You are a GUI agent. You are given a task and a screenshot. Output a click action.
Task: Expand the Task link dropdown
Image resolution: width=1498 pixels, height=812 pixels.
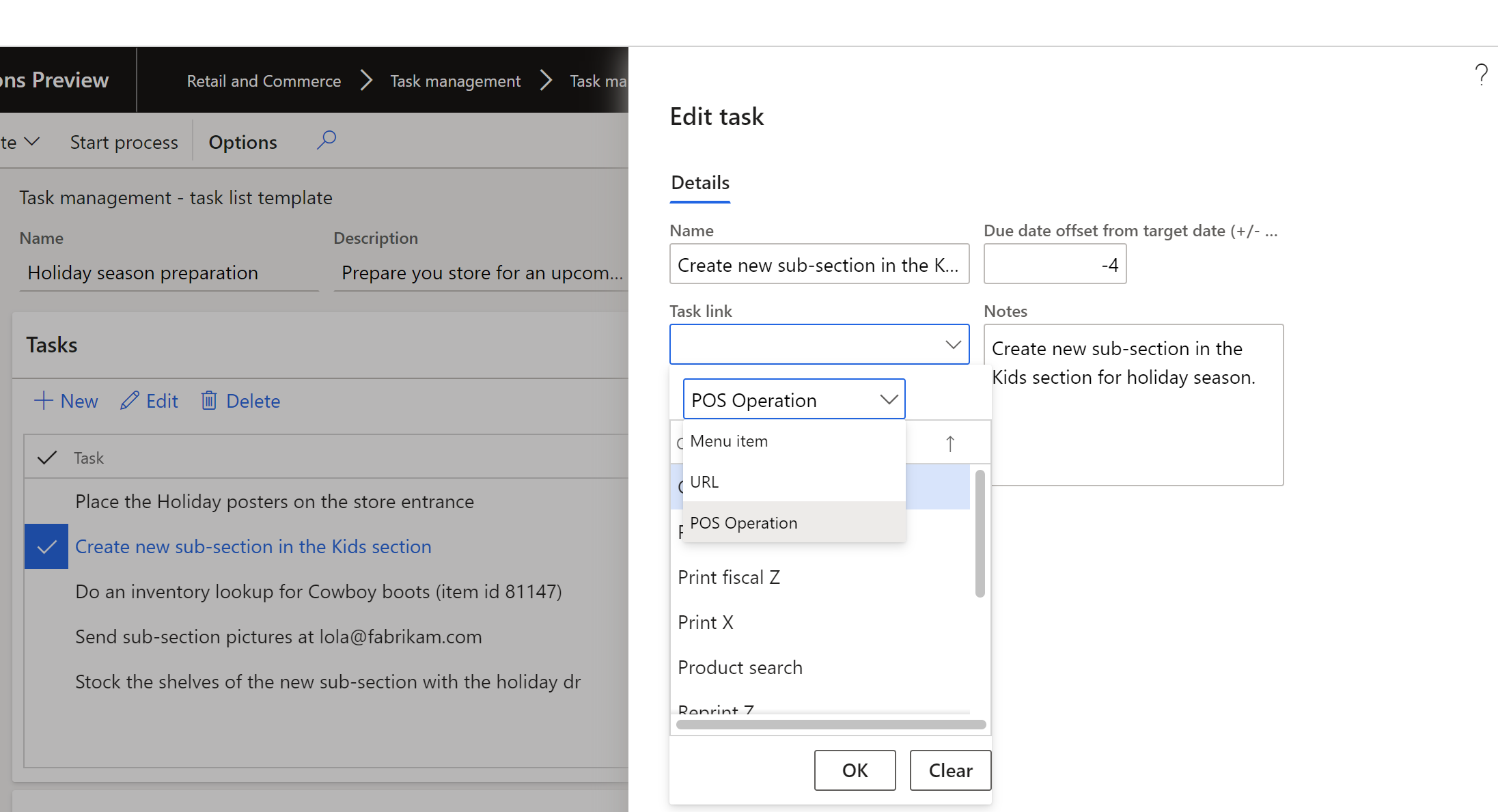click(951, 343)
